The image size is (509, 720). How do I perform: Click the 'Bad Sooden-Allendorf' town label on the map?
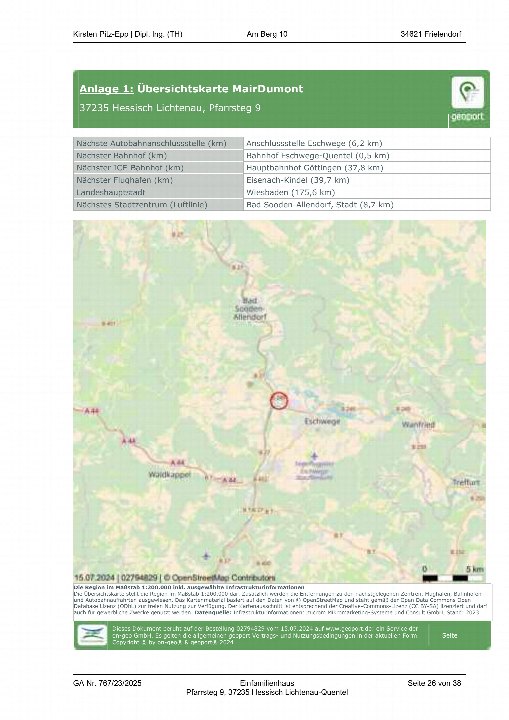(250, 309)
